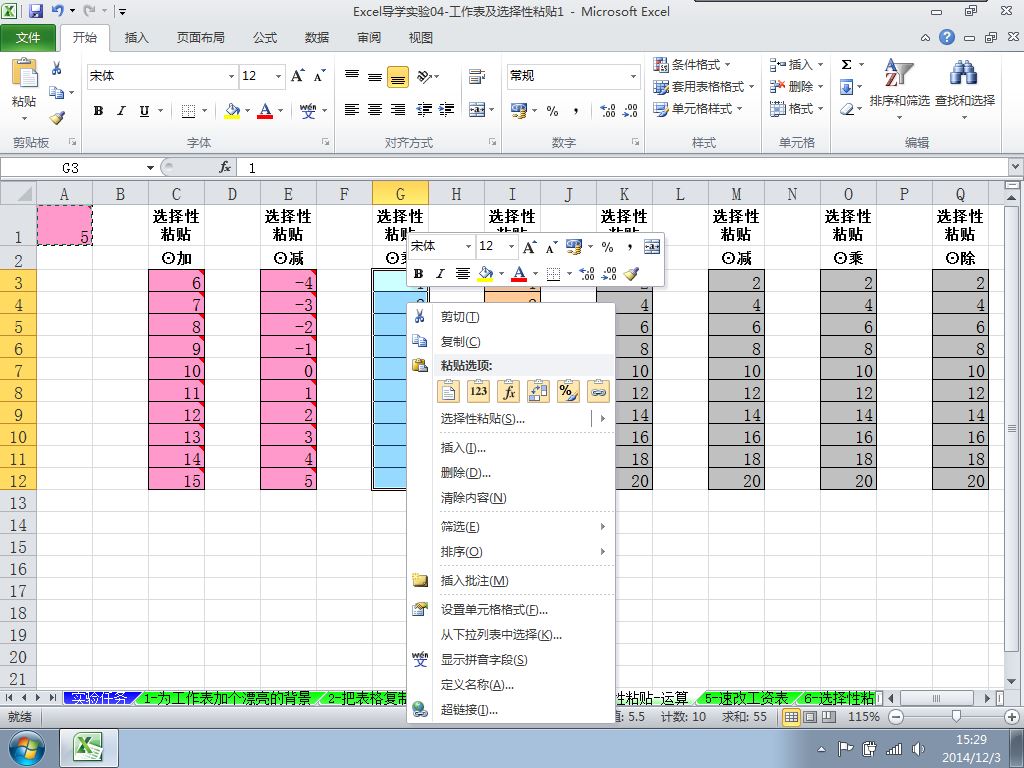Open the 文件 File tab
1024x768 pixels.
pos(27,38)
